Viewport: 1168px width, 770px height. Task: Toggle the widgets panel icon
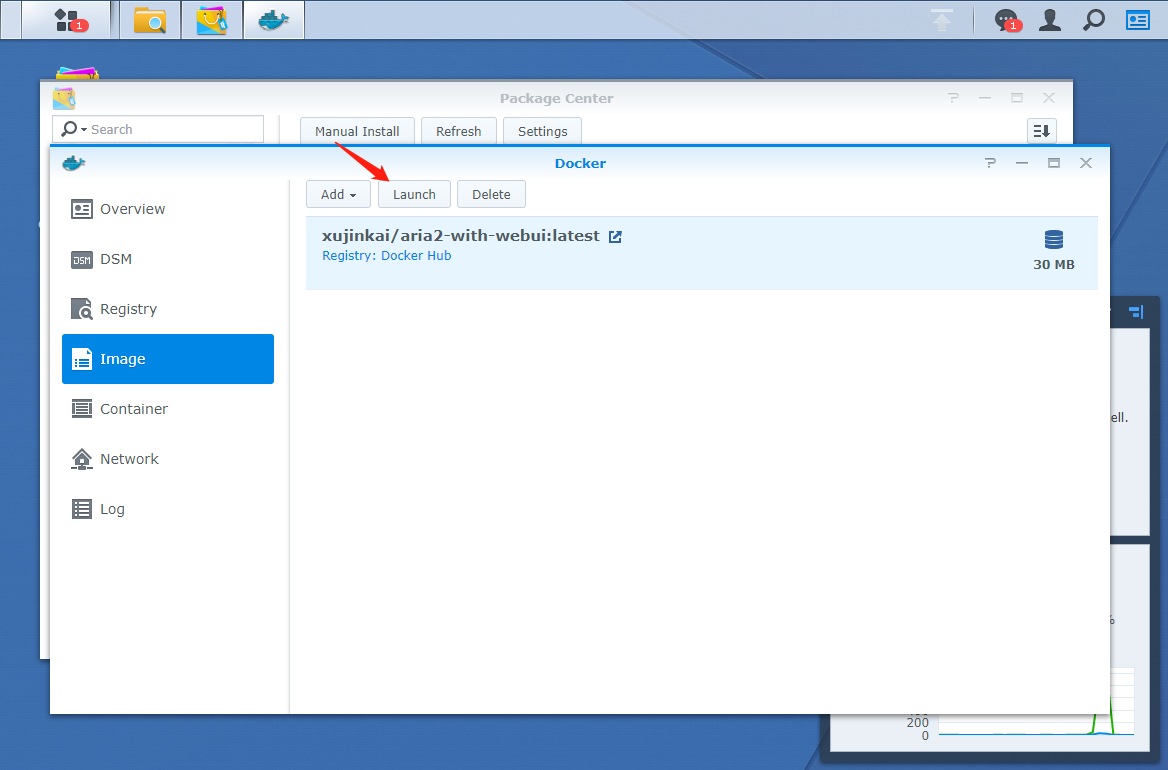1137,20
